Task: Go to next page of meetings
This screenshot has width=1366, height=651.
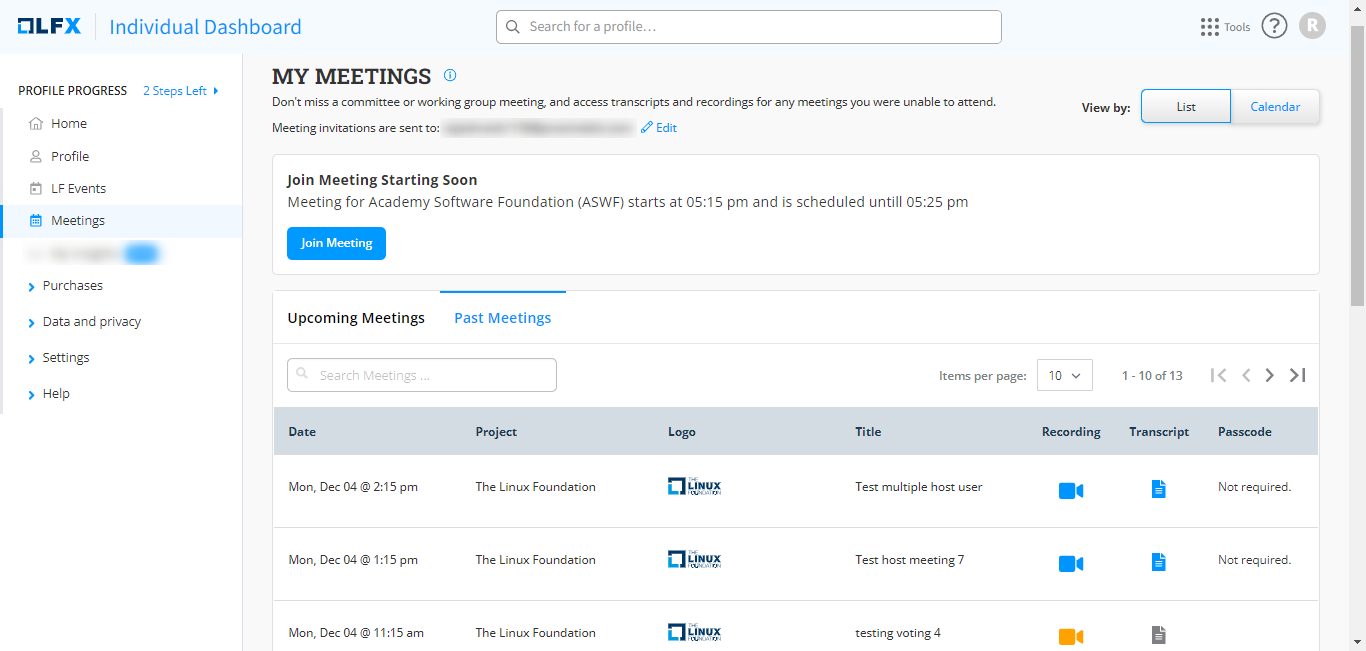Action: 1269,375
